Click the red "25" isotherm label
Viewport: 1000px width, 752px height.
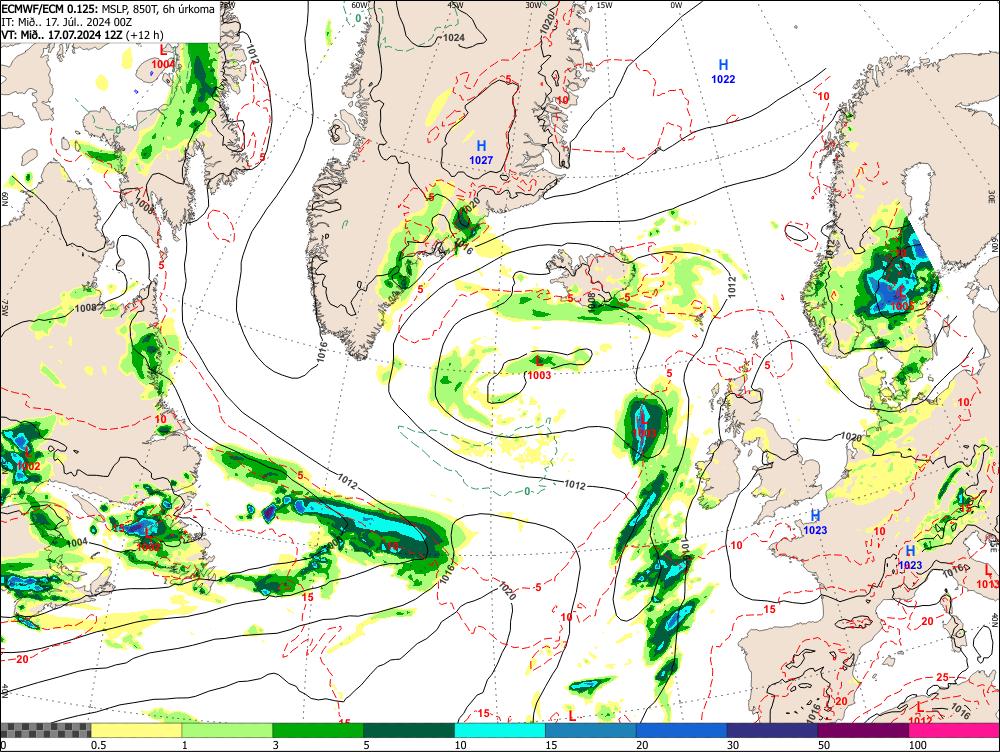(x=943, y=677)
